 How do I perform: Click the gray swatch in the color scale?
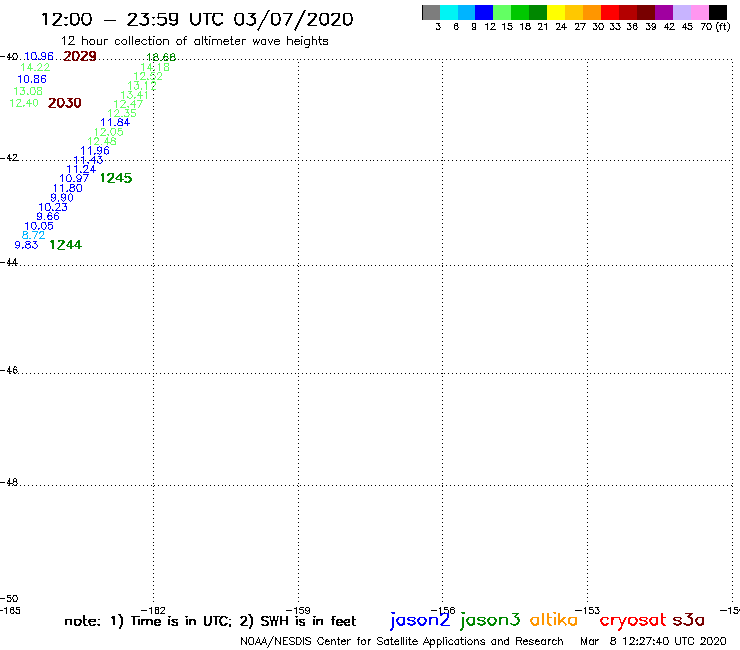pos(431,12)
